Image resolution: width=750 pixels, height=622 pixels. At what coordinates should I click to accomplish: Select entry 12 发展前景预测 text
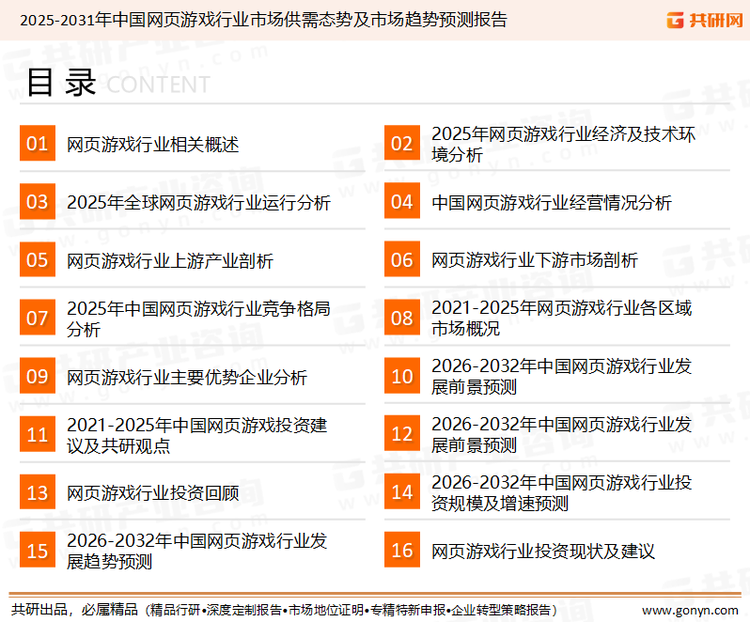tap(562, 434)
